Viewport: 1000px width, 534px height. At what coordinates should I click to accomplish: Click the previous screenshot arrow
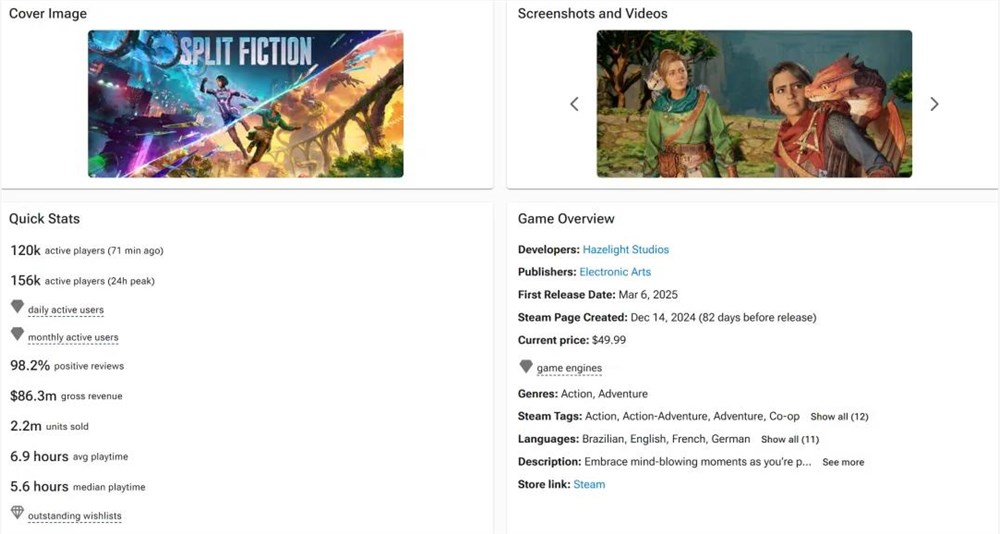coord(574,104)
